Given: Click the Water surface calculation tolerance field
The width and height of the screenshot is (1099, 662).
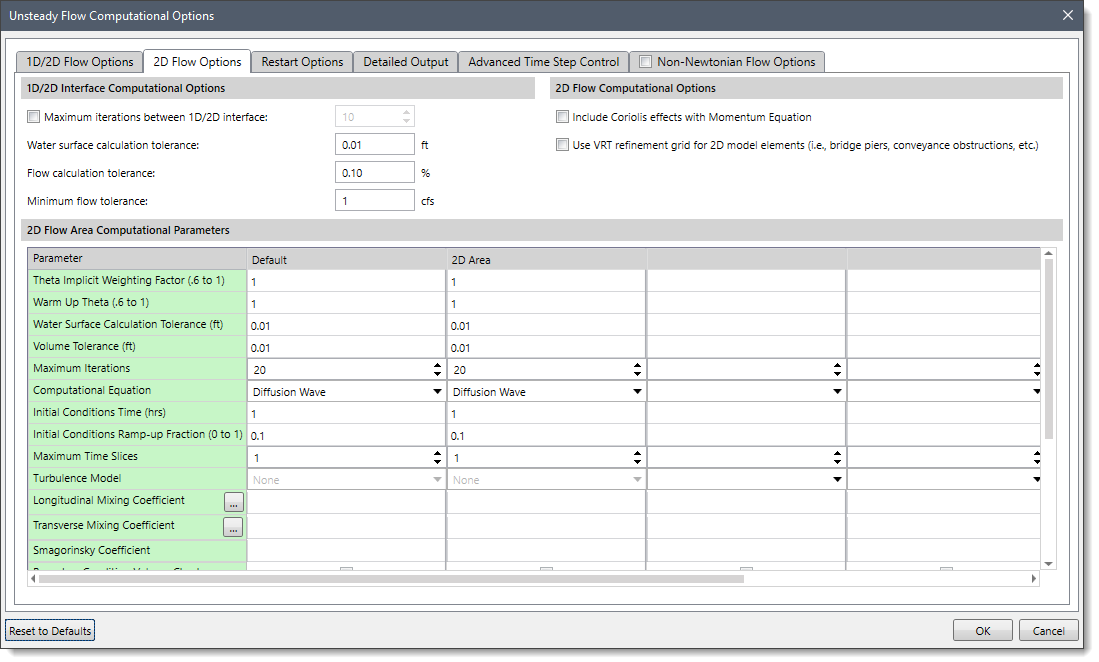Looking at the screenshot, I should [374, 145].
